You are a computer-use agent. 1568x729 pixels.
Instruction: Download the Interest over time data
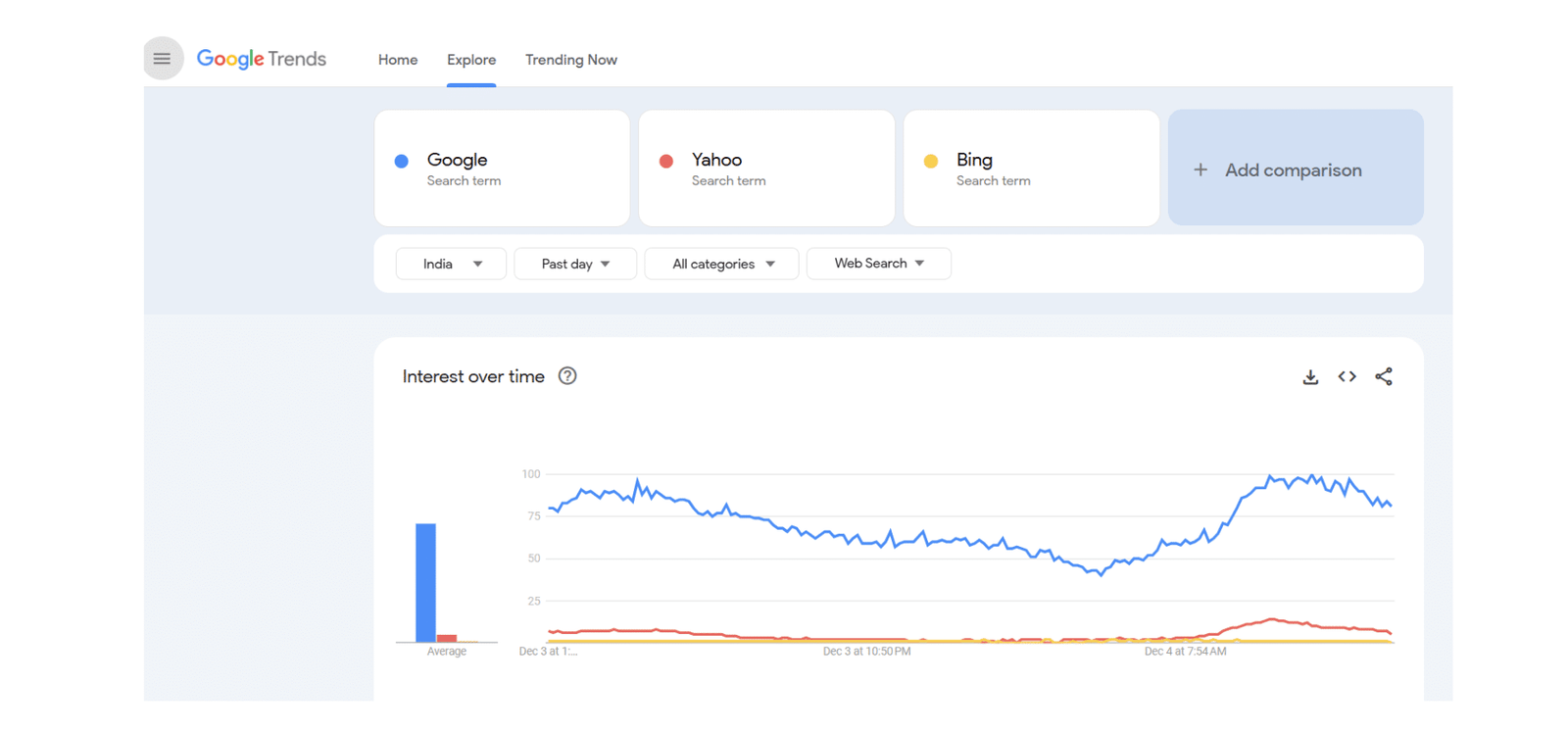point(1310,377)
